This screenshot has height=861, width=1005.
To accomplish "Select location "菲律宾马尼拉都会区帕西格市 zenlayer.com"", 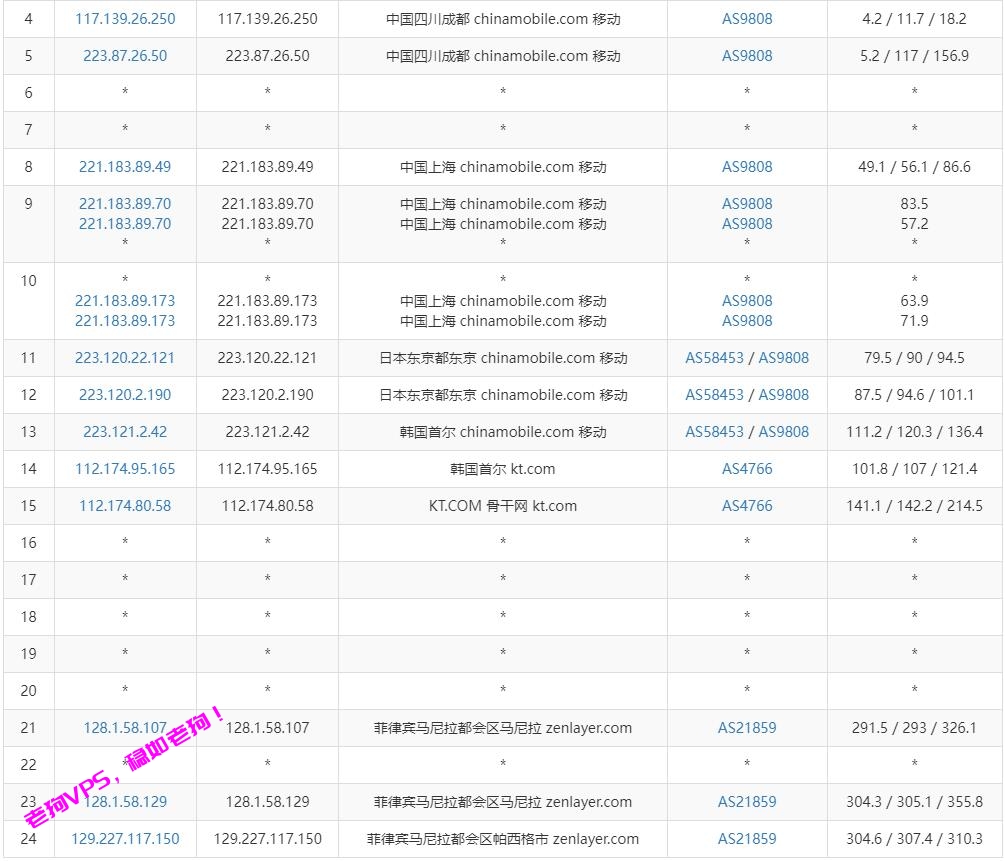I will [x=503, y=839].
